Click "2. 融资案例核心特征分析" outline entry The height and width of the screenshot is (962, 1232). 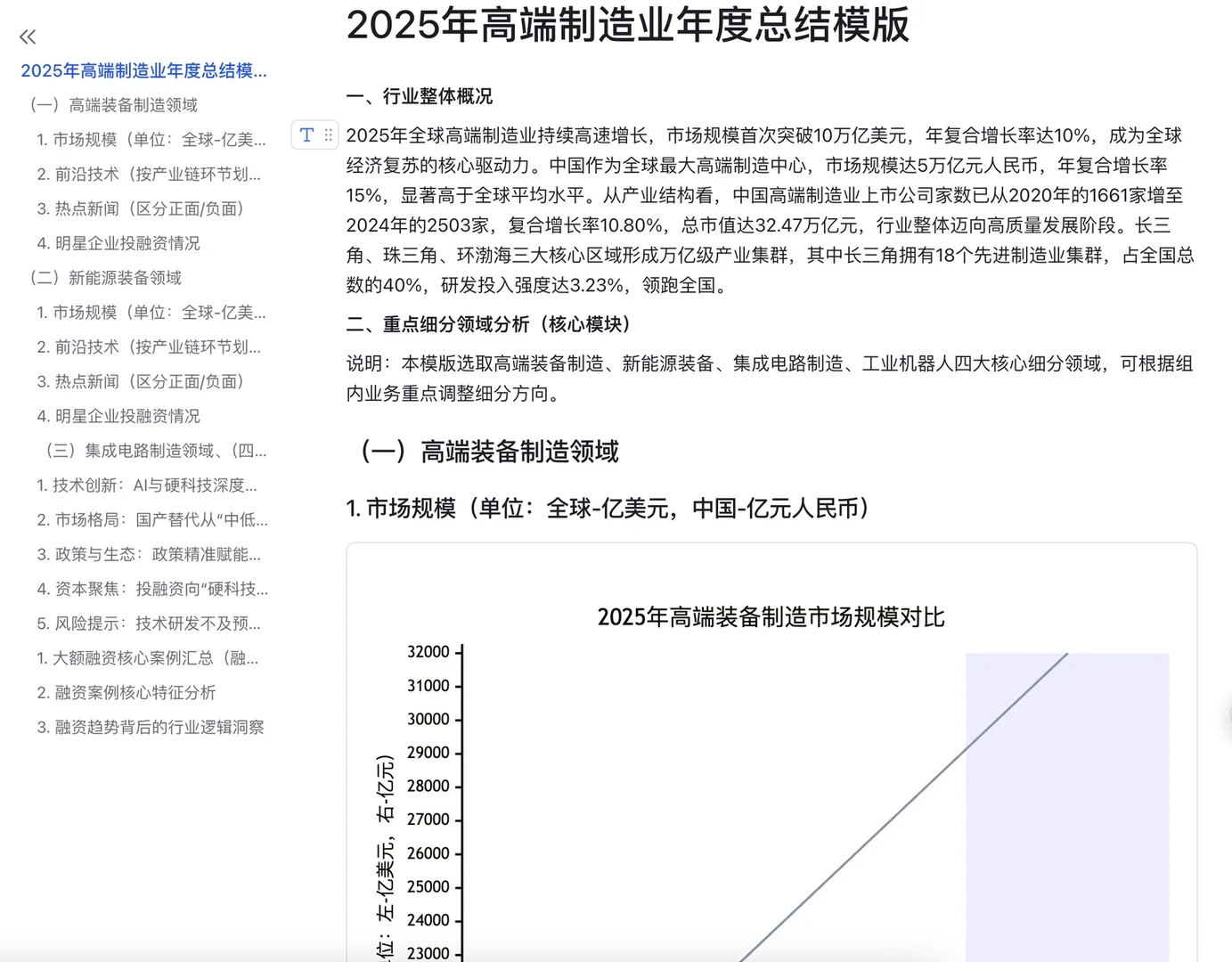pos(126,692)
